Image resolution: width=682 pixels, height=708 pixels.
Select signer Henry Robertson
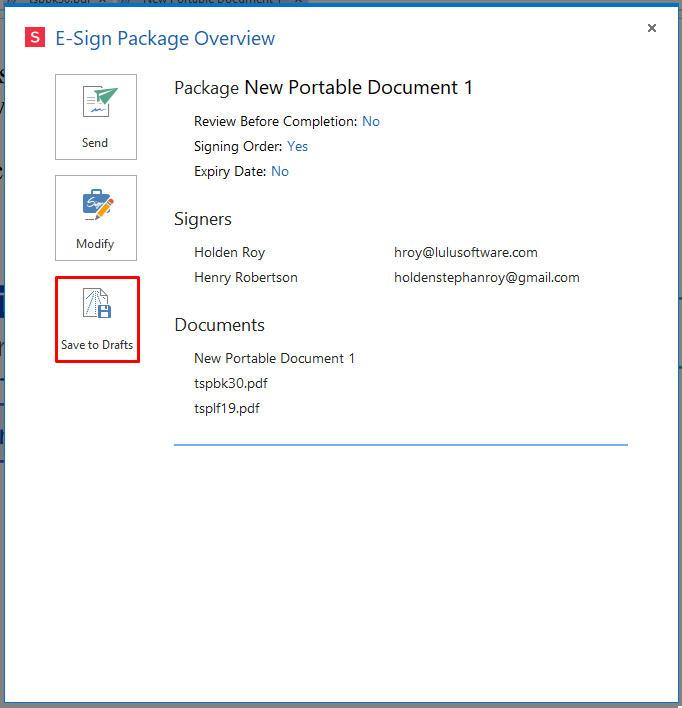click(245, 278)
